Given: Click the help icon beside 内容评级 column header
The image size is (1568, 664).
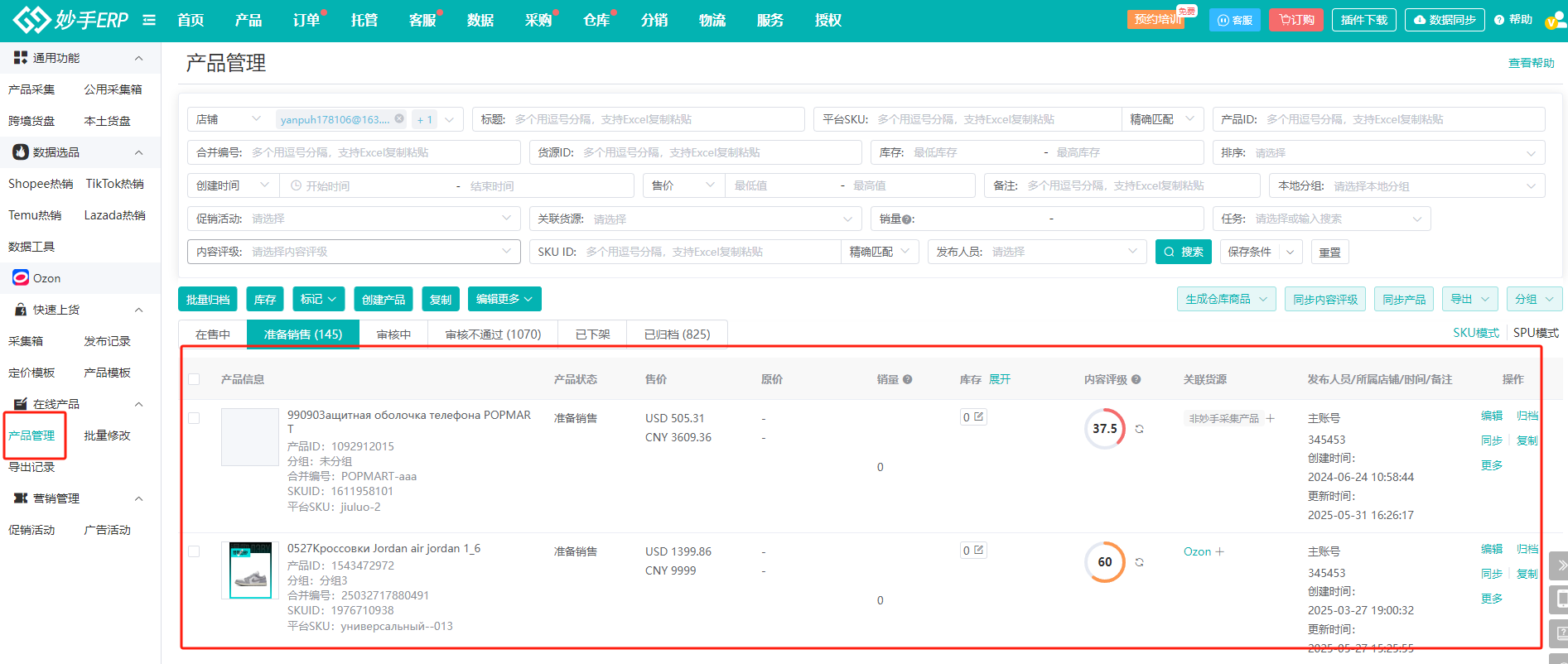Looking at the screenshot, I should click(1136, 379).
